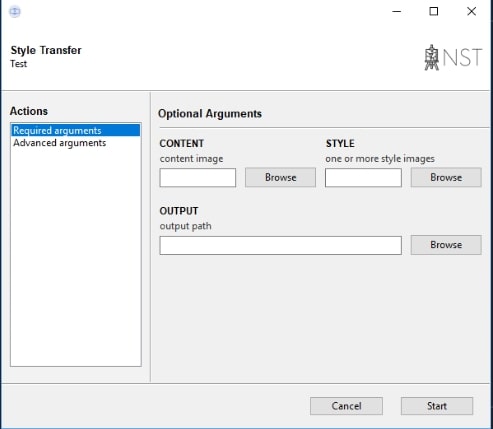Minimize the Style Transfer window
This screenshot has width=493, height=429.
tap(396, 12)
